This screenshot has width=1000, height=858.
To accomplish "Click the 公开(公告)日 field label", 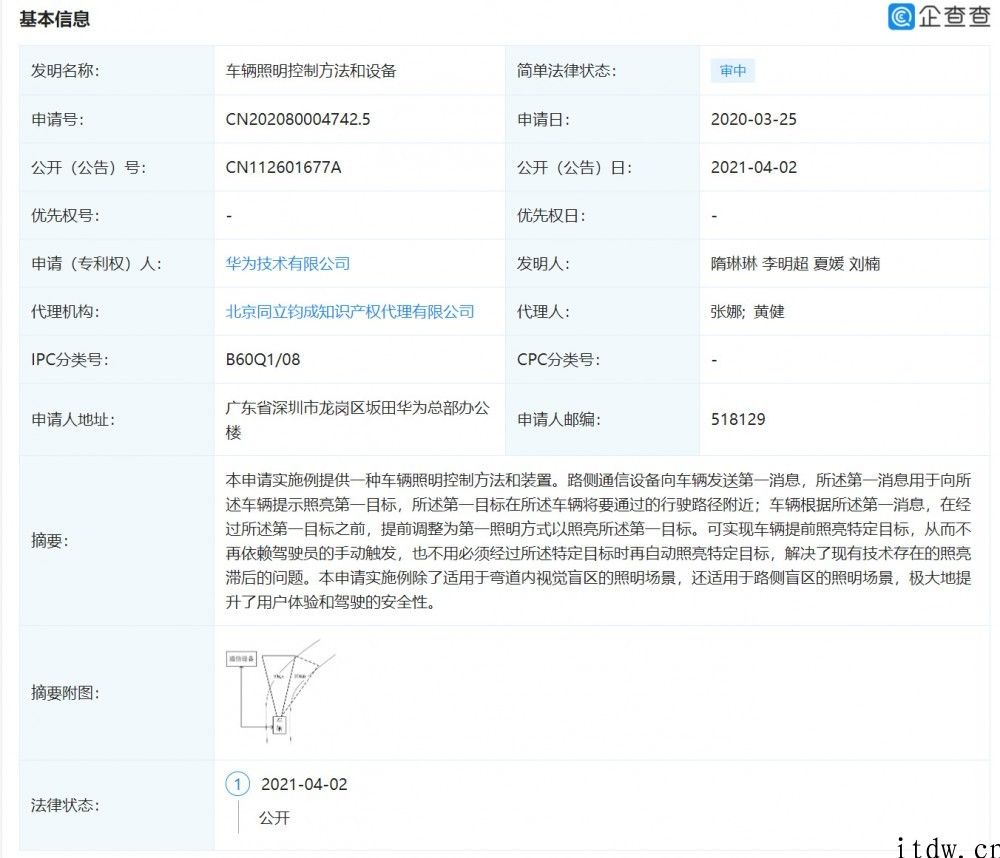I will click(x=574, y=168).
